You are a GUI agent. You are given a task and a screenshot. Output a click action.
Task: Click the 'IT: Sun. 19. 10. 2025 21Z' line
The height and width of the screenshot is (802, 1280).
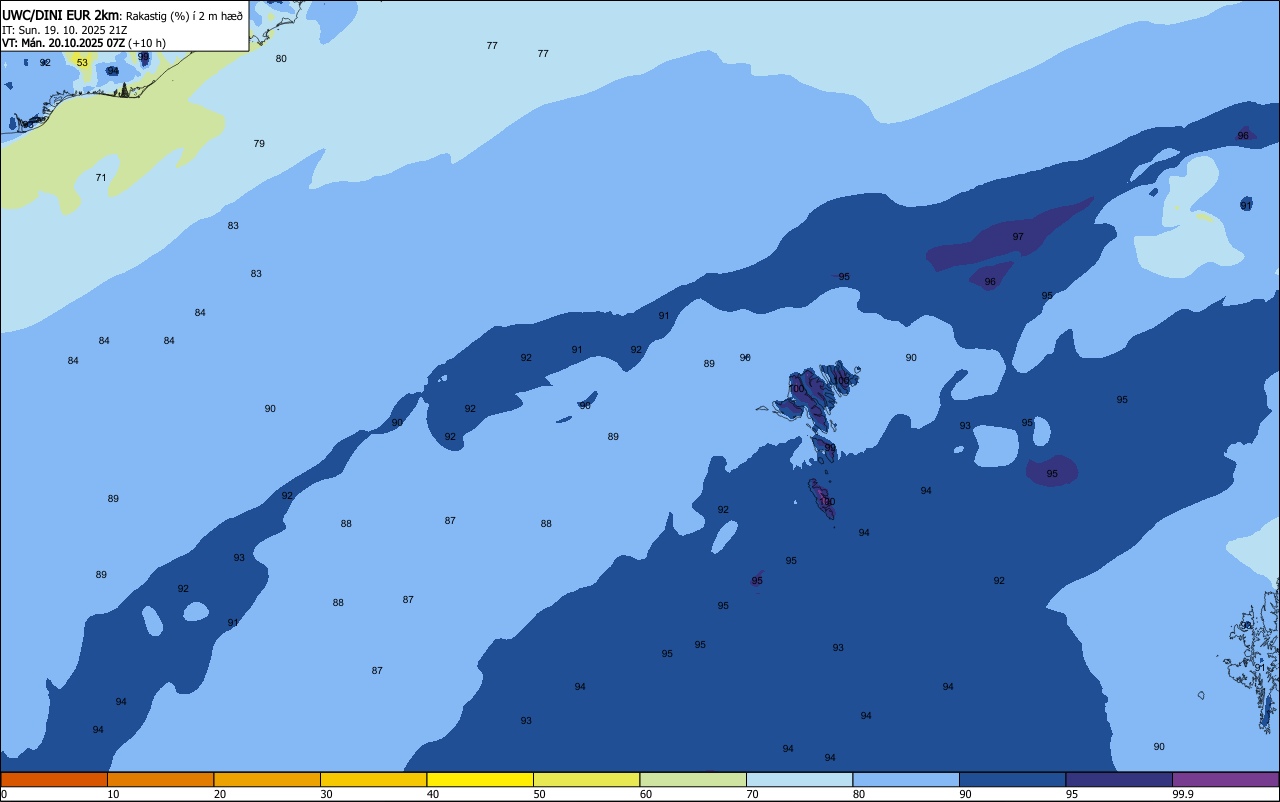point(64,30)
